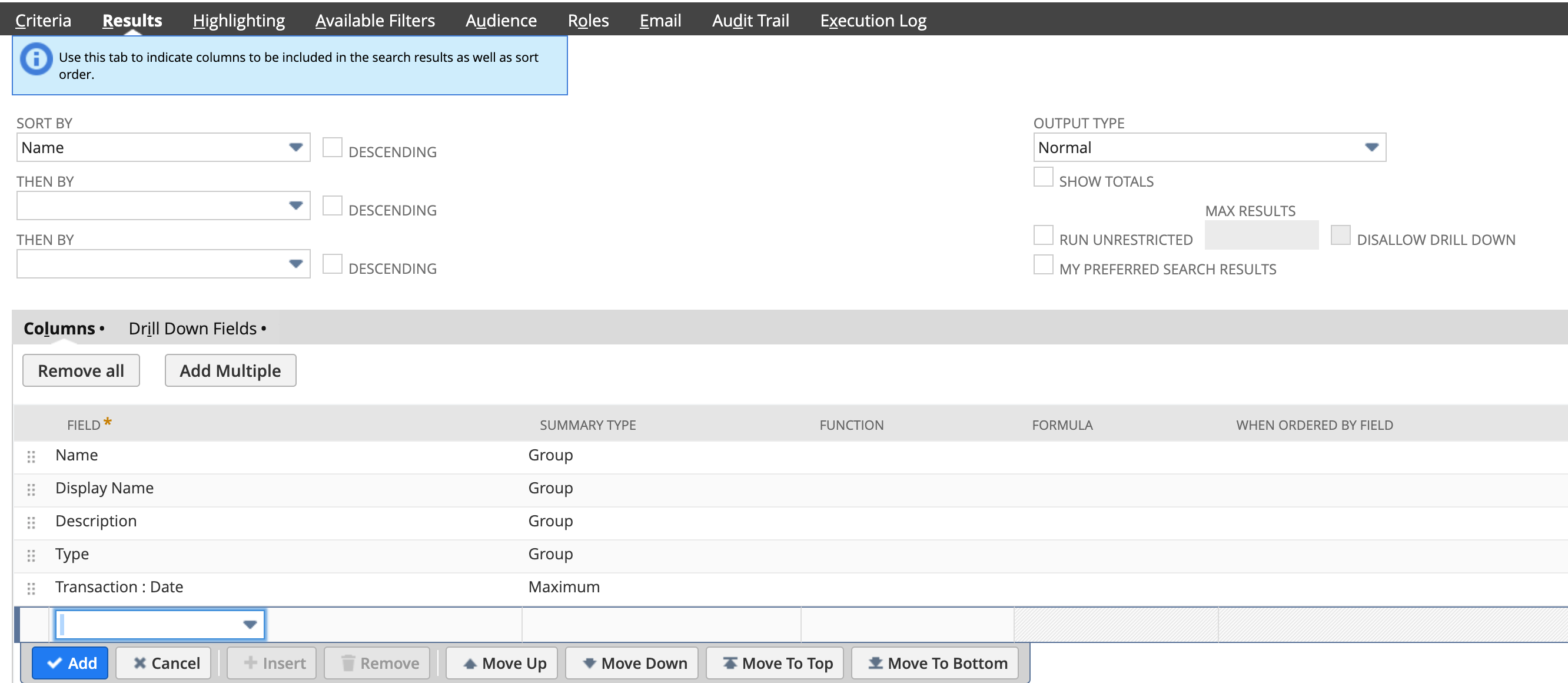
Task: Select the Columns subtab
Action: (x=64, y=329)
